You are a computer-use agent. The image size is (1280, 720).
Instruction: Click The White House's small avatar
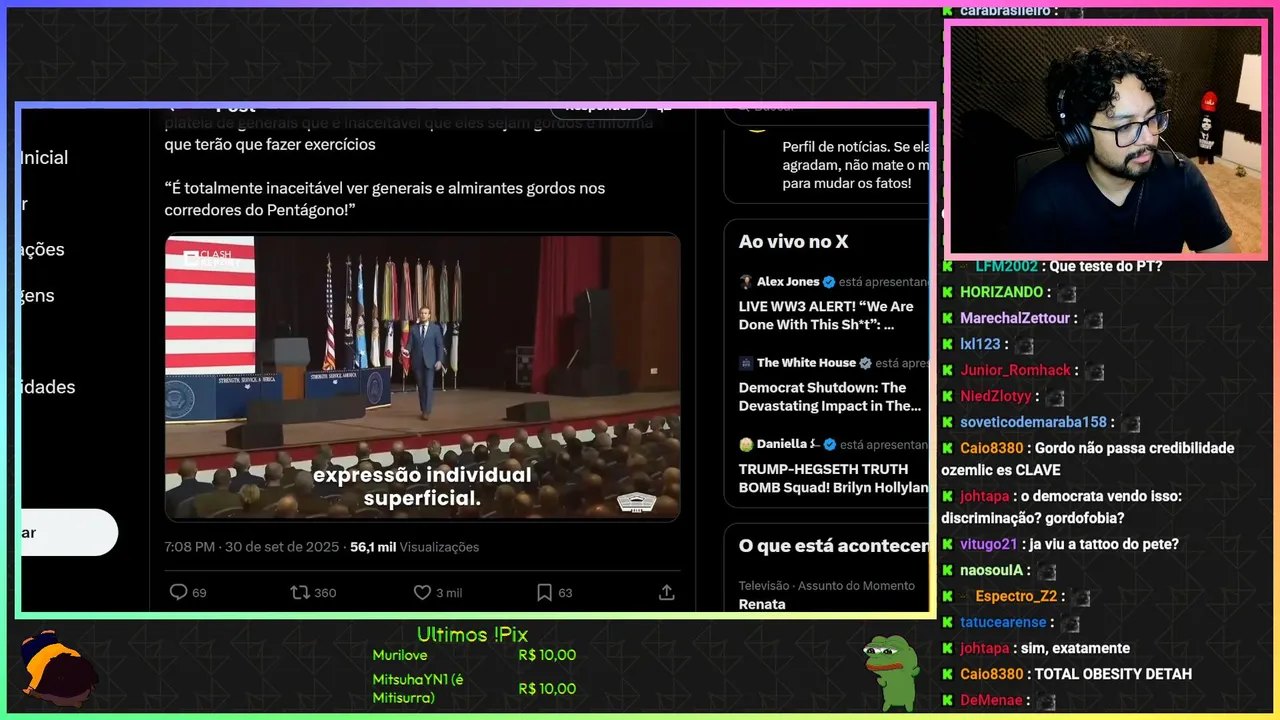click(746, 363)
